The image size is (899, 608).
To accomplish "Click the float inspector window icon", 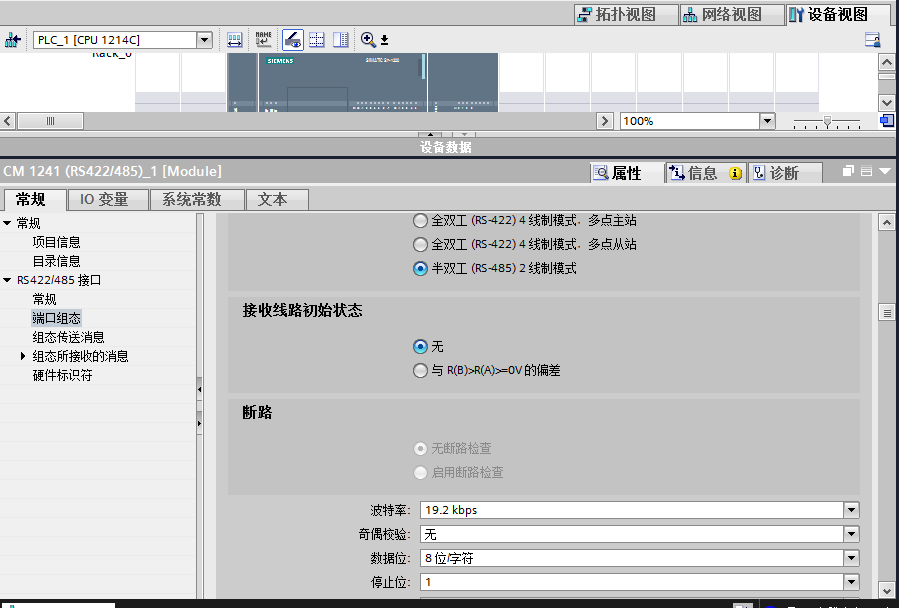I will point(848,172).
